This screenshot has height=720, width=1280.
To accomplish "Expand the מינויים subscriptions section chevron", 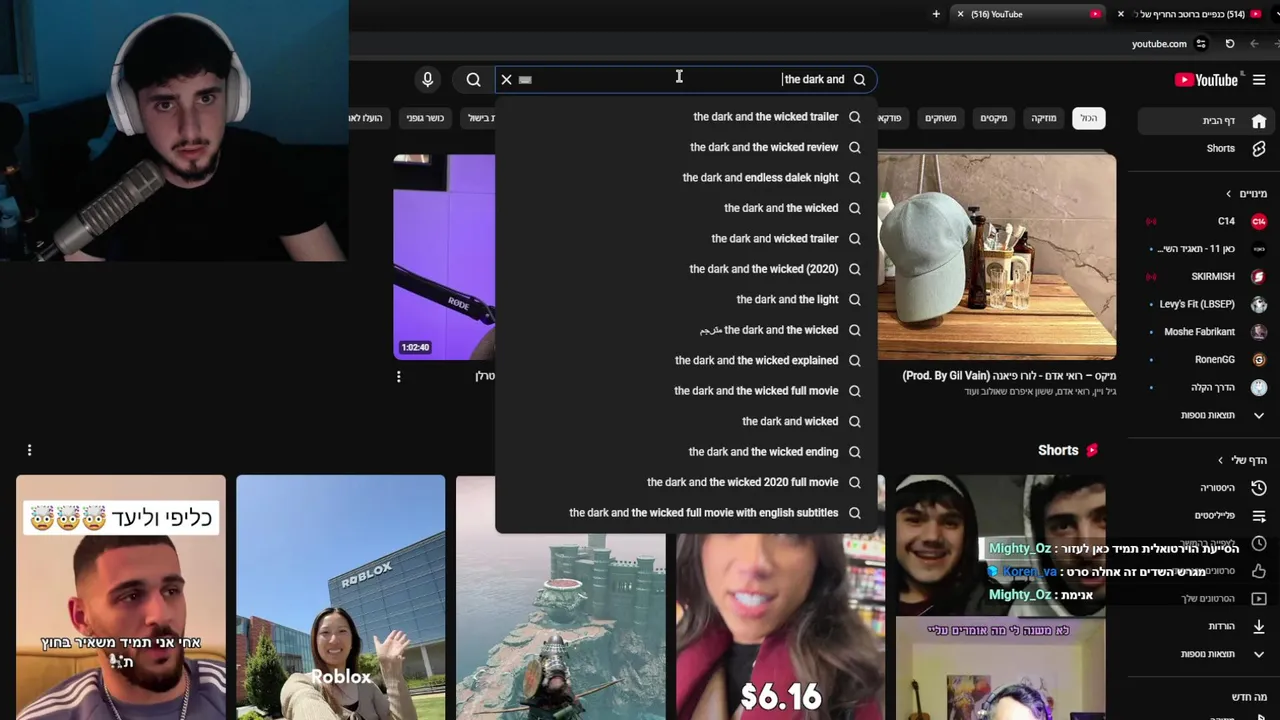I will [1228, 194].
